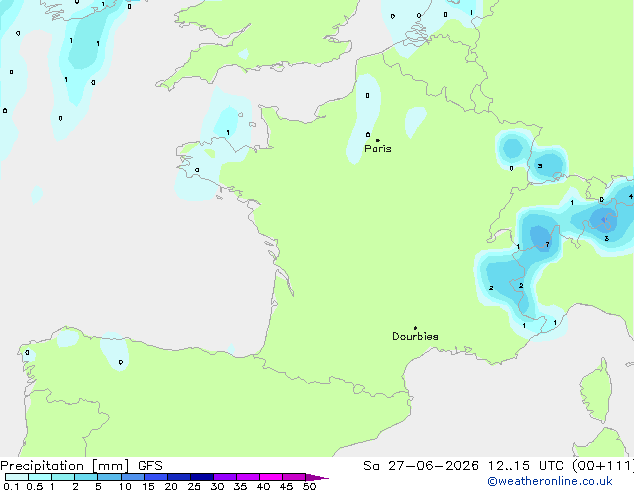This screenshot has width=634, height=490.
Task: Click the legend scale label 45
Action: coord(286,486)
